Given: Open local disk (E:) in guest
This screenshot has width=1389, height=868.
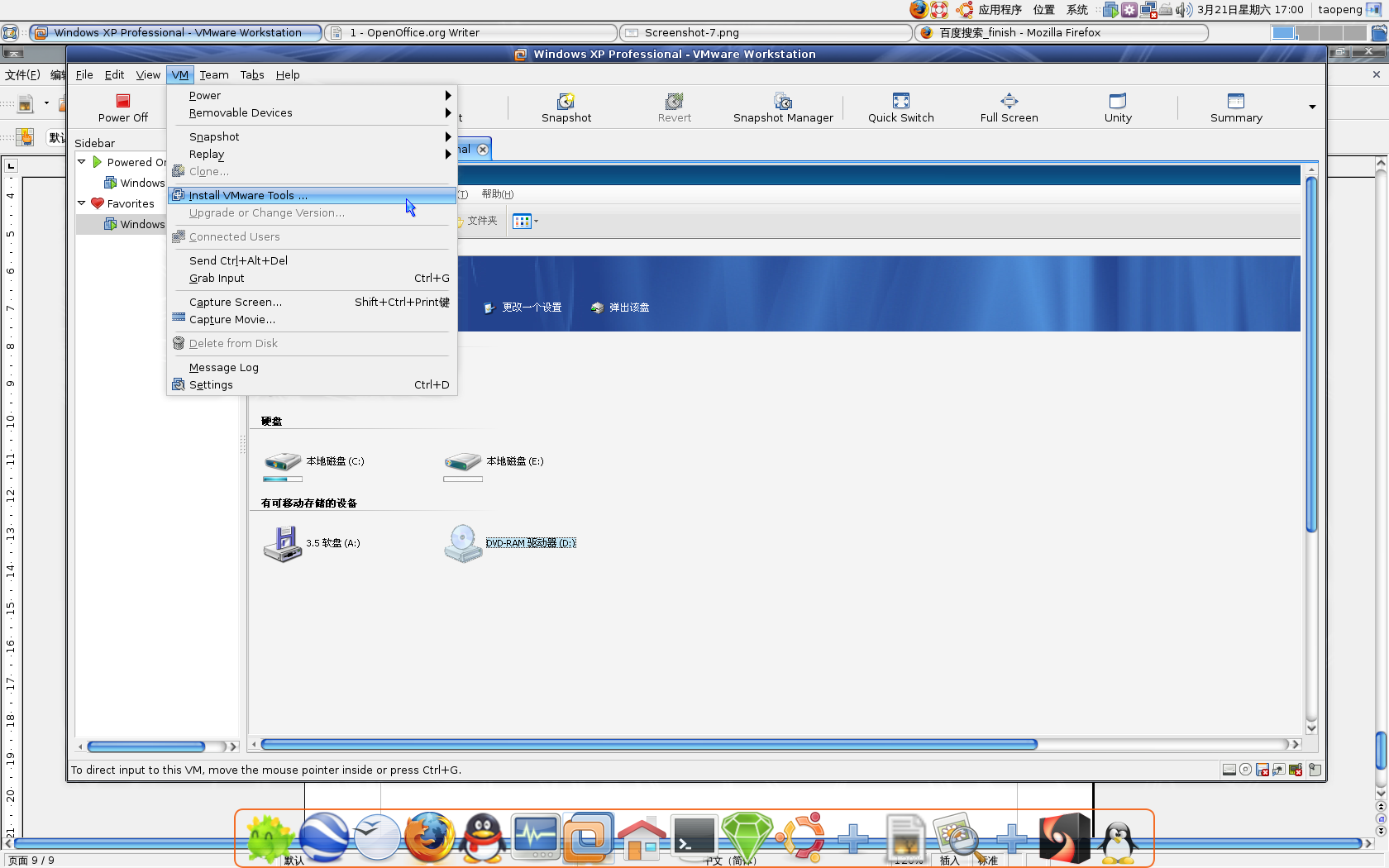Looking at the screenshot, I should [x=494, y=465].
